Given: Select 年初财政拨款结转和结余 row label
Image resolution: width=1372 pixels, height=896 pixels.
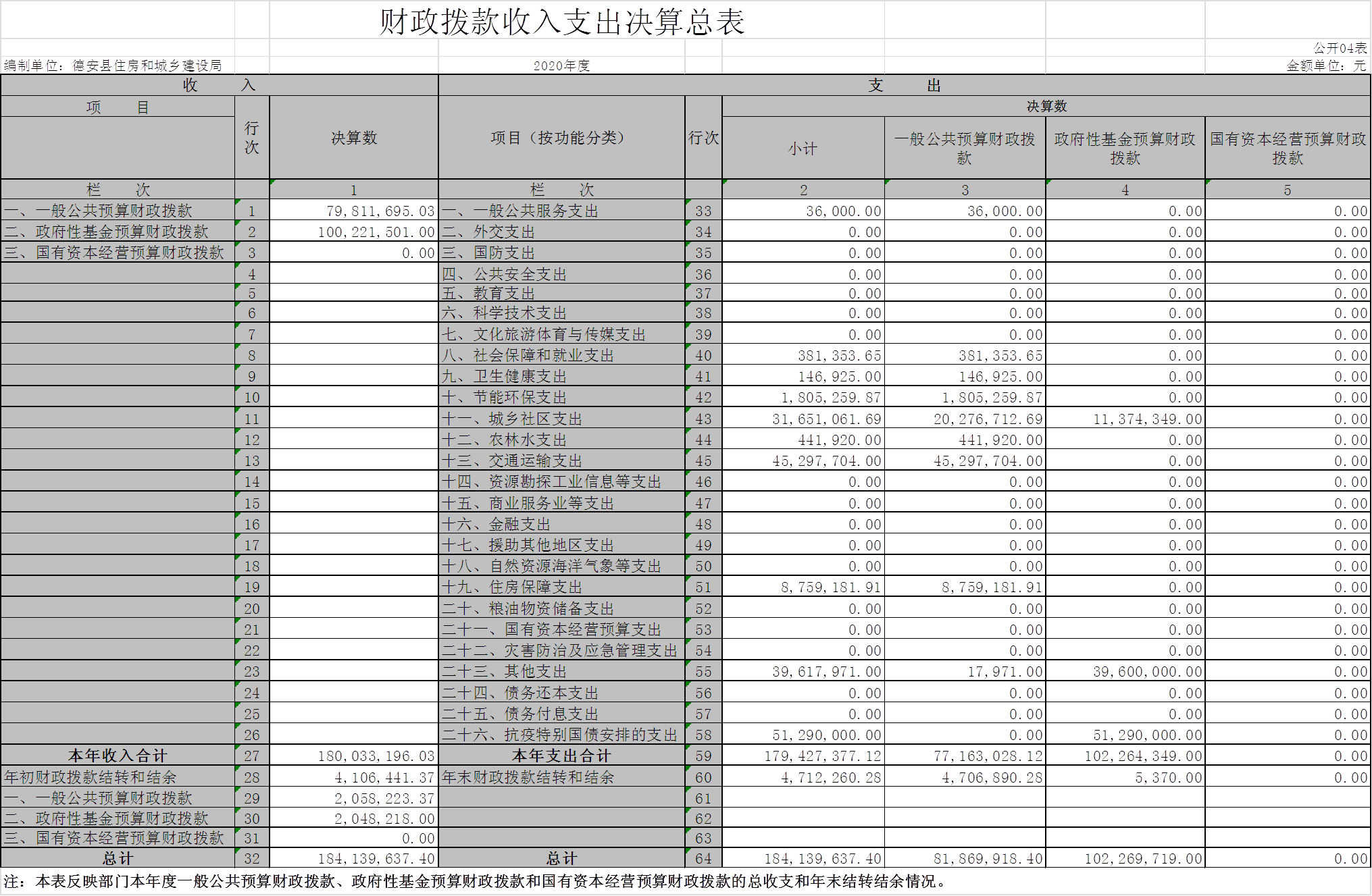Looking at the screenshot, I should pyautogui.click(x=91, y=777).
